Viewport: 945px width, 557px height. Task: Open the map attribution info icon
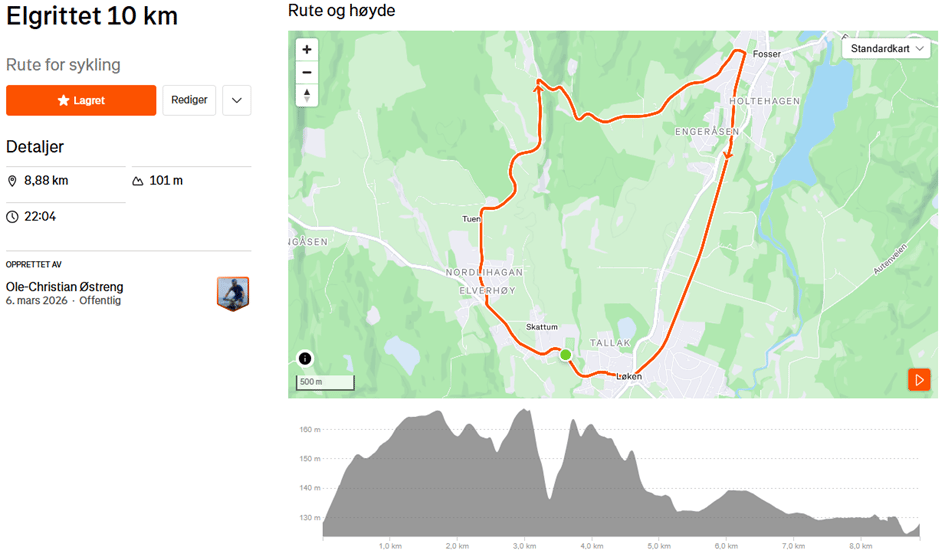pos(305,359)
